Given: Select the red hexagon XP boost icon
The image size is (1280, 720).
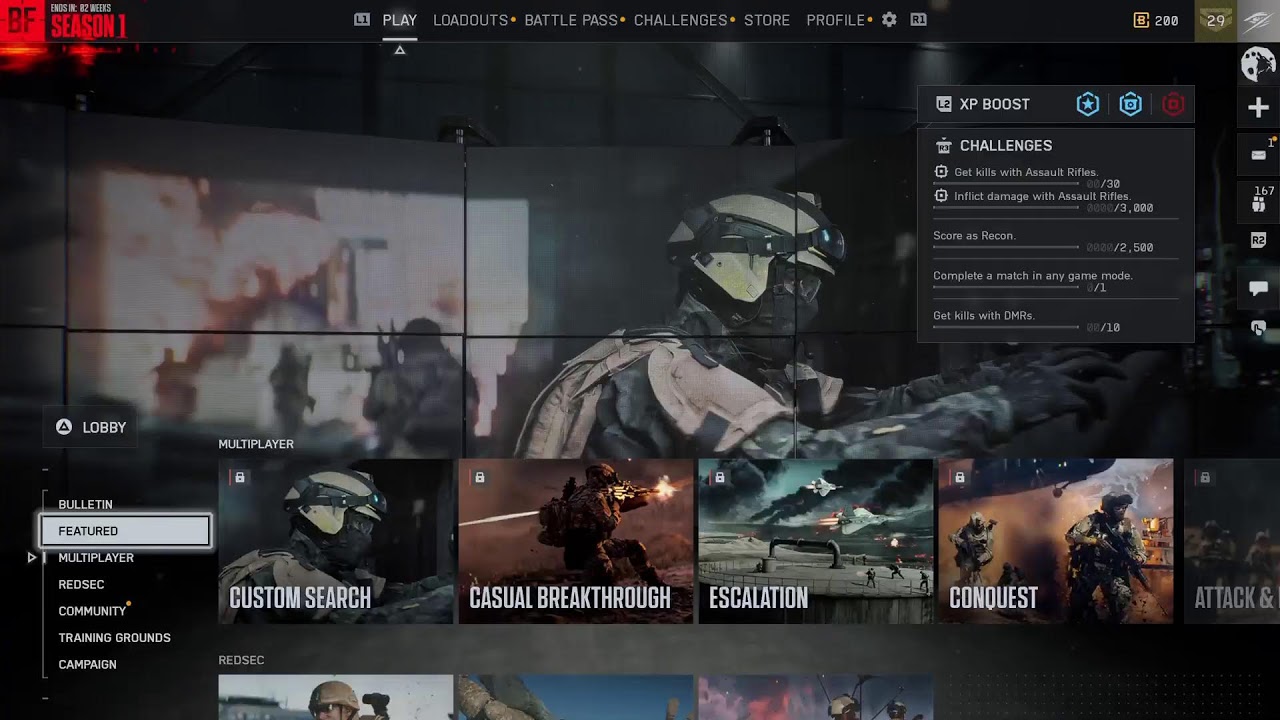Looking at the screenshot, I should 1173,104.
